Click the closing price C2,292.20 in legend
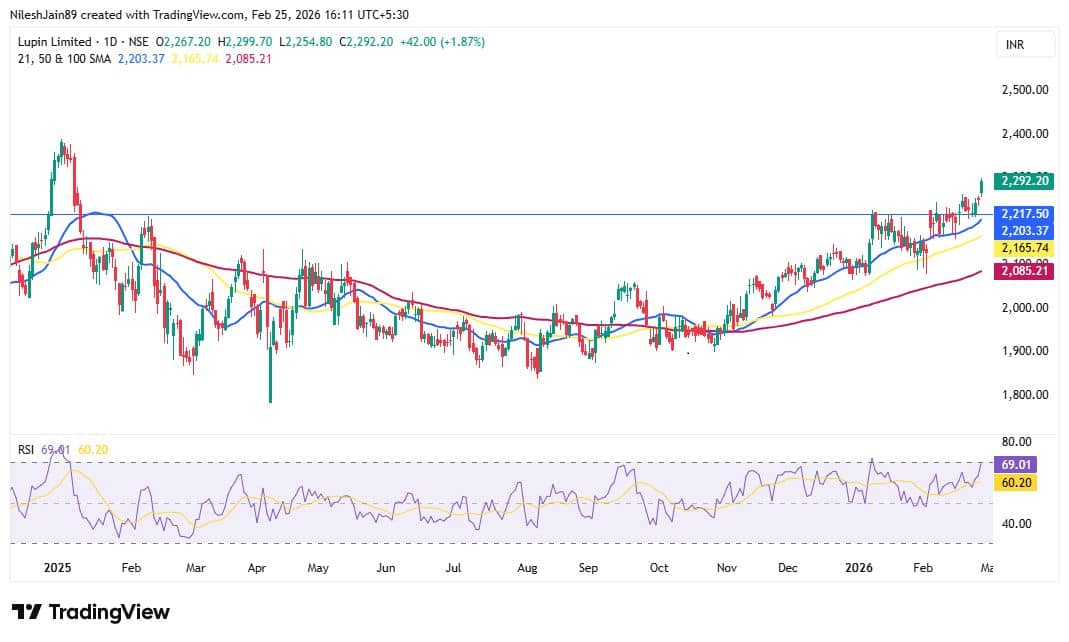The width and height of the screenshot is (1069, 642). [x=366, y=42]
